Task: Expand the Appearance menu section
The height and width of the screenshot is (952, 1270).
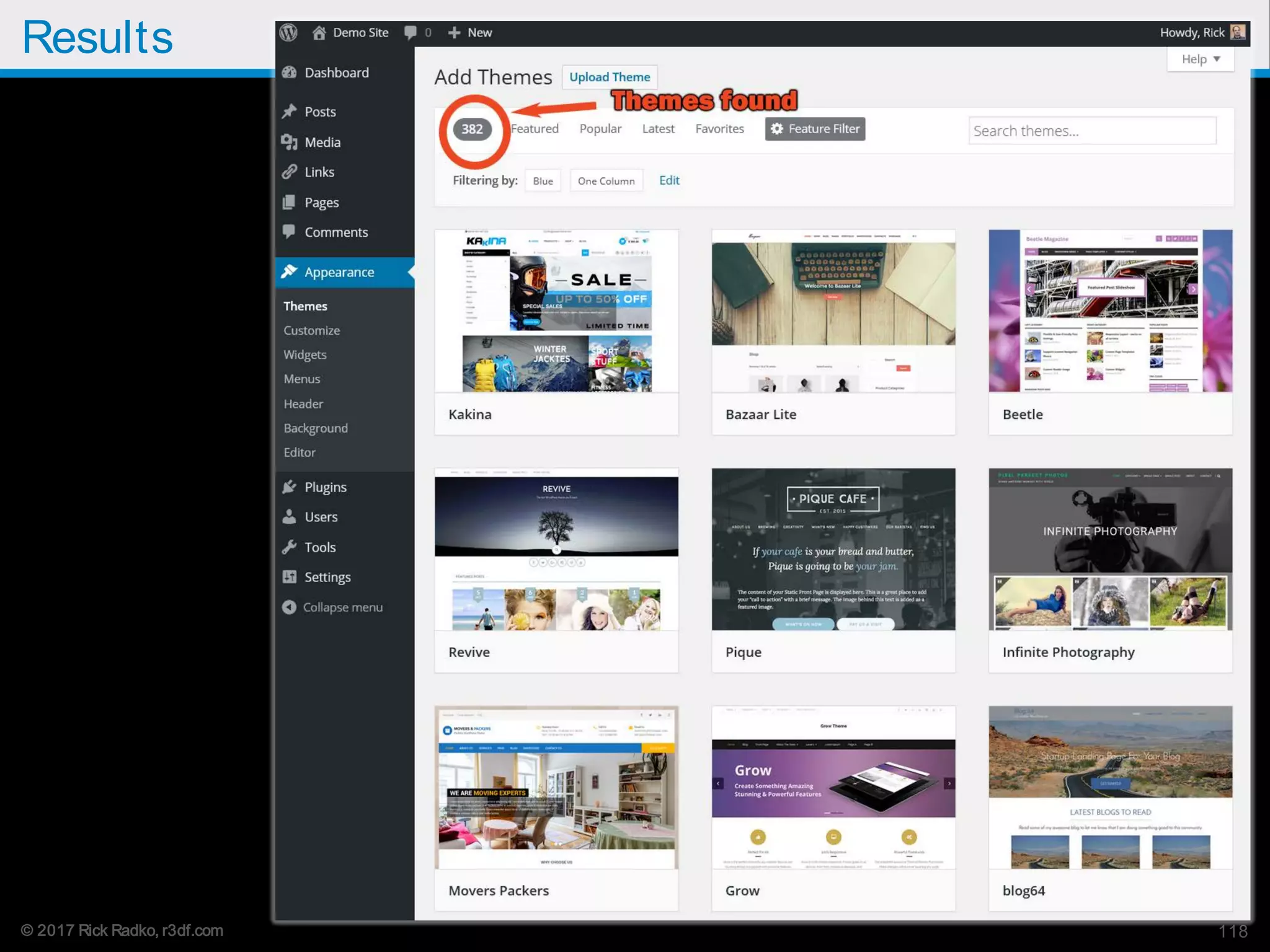Action: [339, 272]
